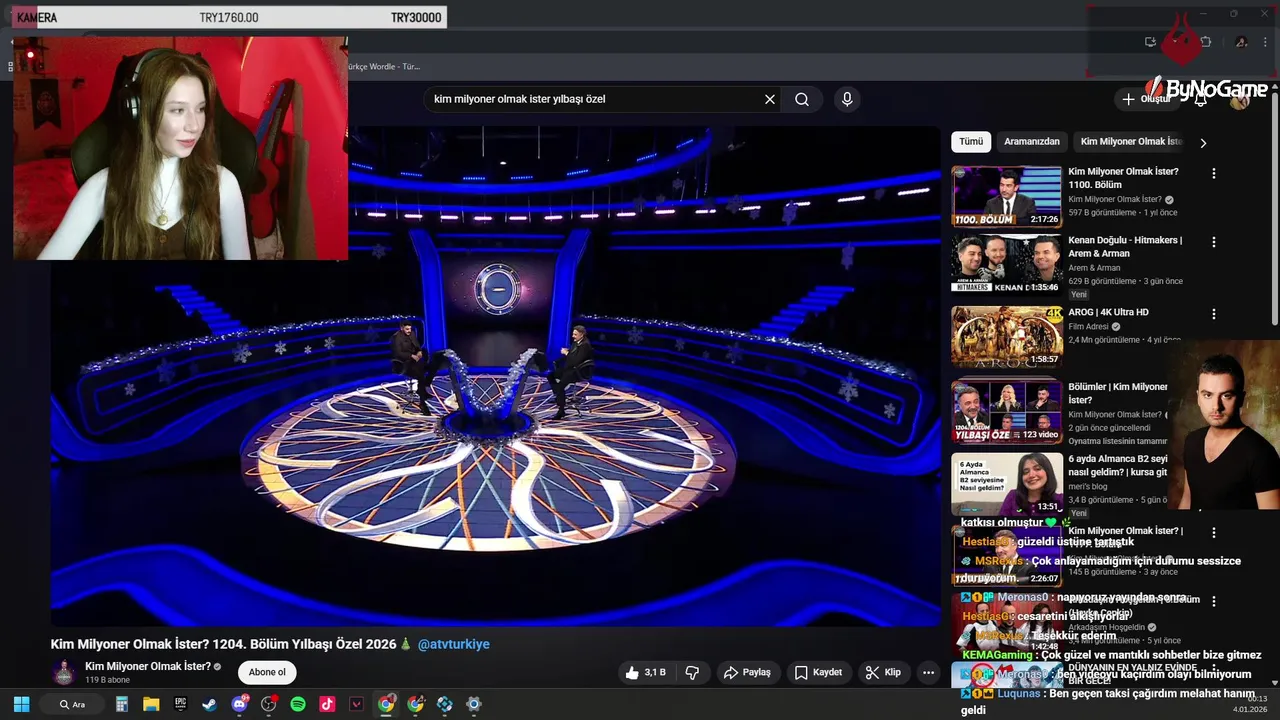Open the gear settings icon on the taskbar
Screen dimensions: 1280x720
point(474,704)
